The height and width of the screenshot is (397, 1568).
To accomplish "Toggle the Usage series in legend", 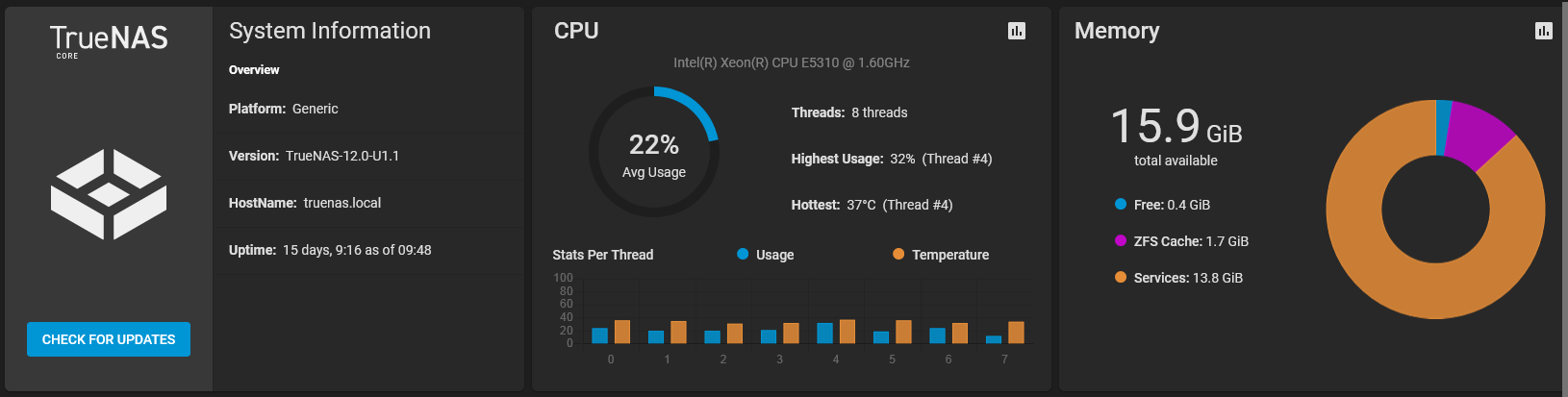I will (x=766, y=255).
